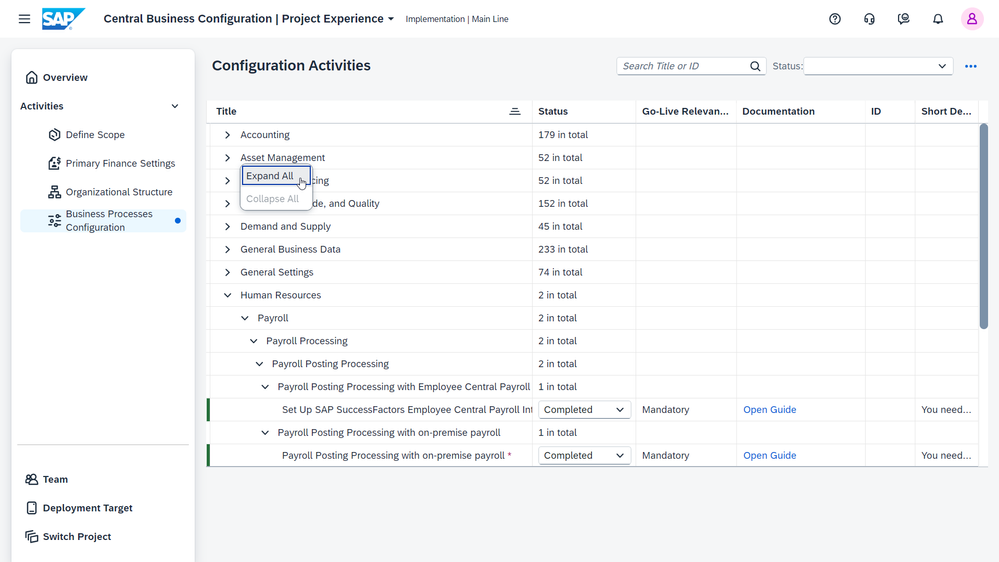Image resolution: width=999 pixels, height=562 pixels.
Task: Click the 'General Business Data' row title
Action: [x=290, y=250]
